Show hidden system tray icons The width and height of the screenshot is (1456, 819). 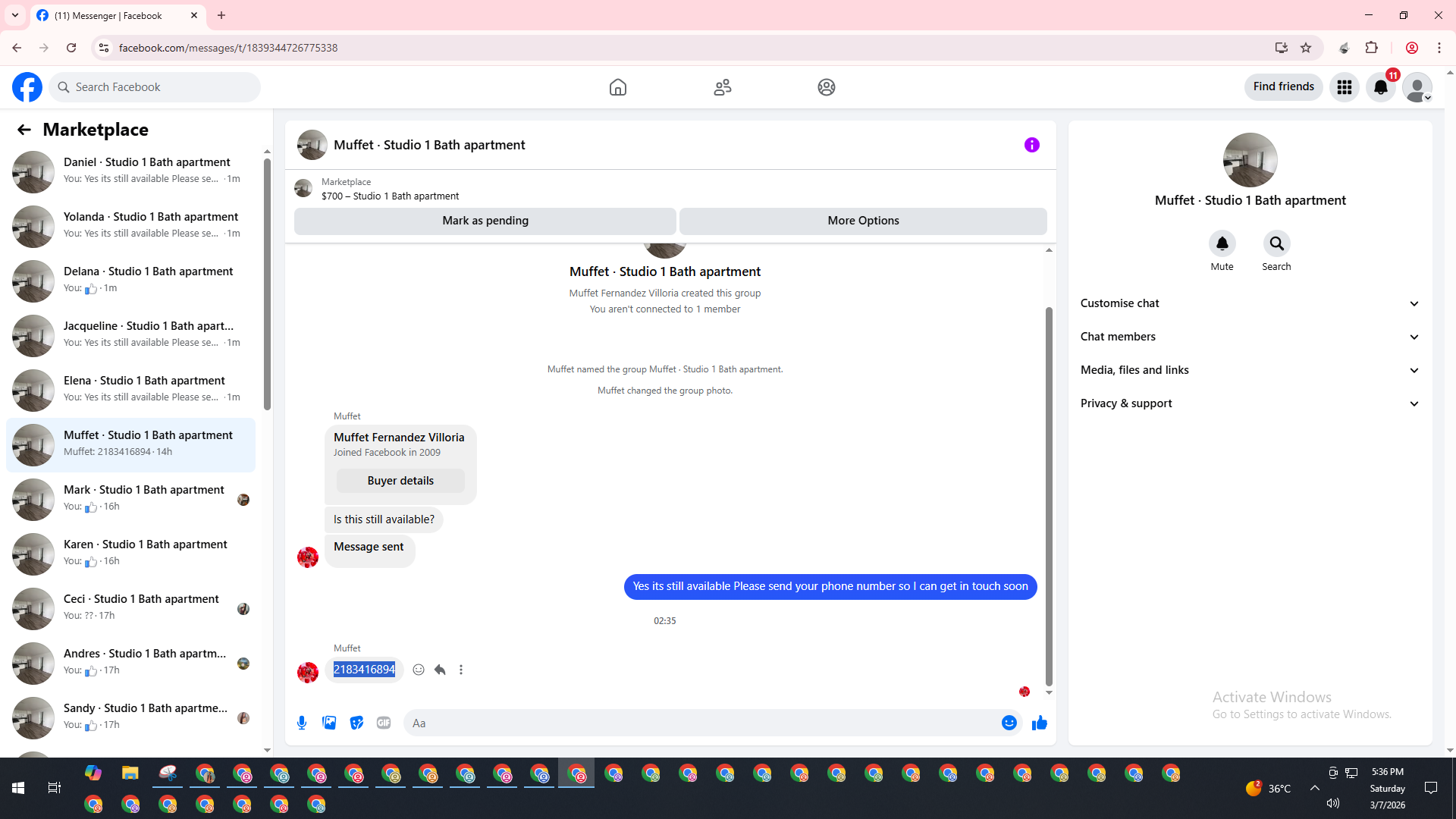tap(1315, 788)
